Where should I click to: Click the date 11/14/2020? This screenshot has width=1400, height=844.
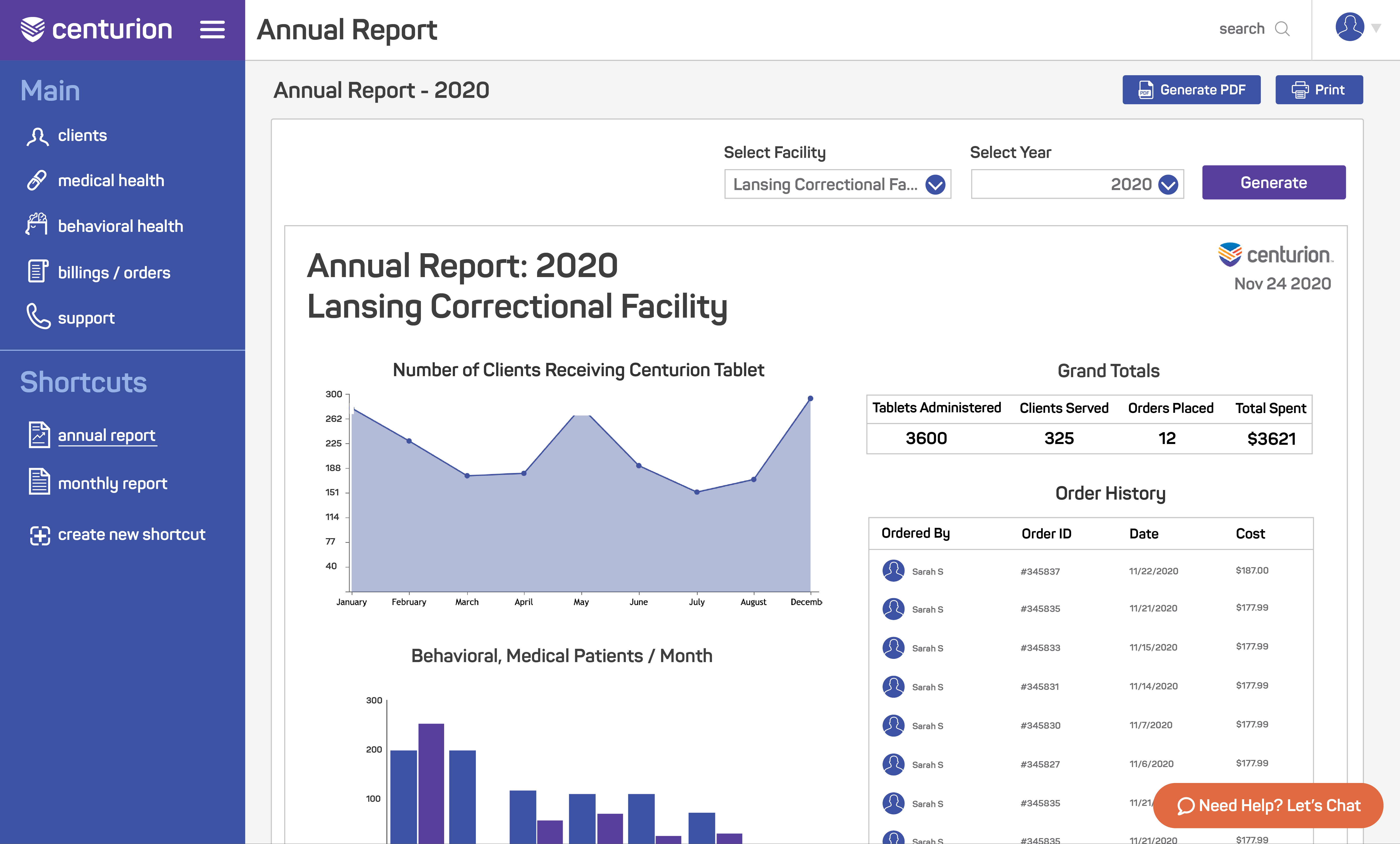coord(1153,686)
